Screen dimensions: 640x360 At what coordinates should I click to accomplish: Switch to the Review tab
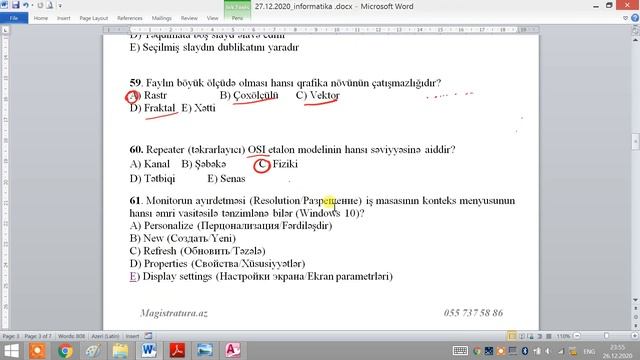189,18
